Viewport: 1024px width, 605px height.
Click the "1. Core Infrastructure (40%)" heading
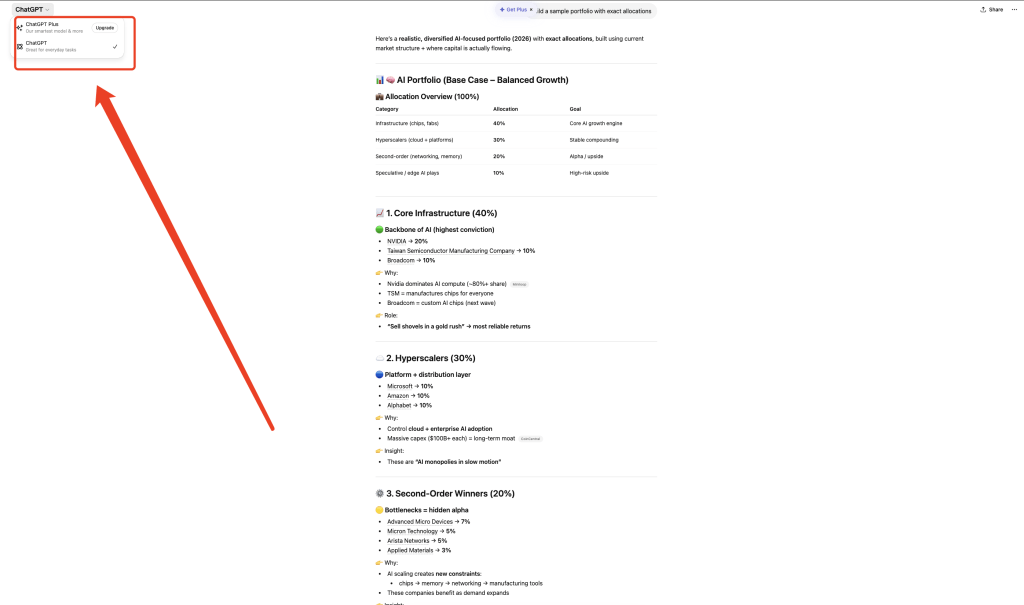pyautogui.click(x=436, y=213)
